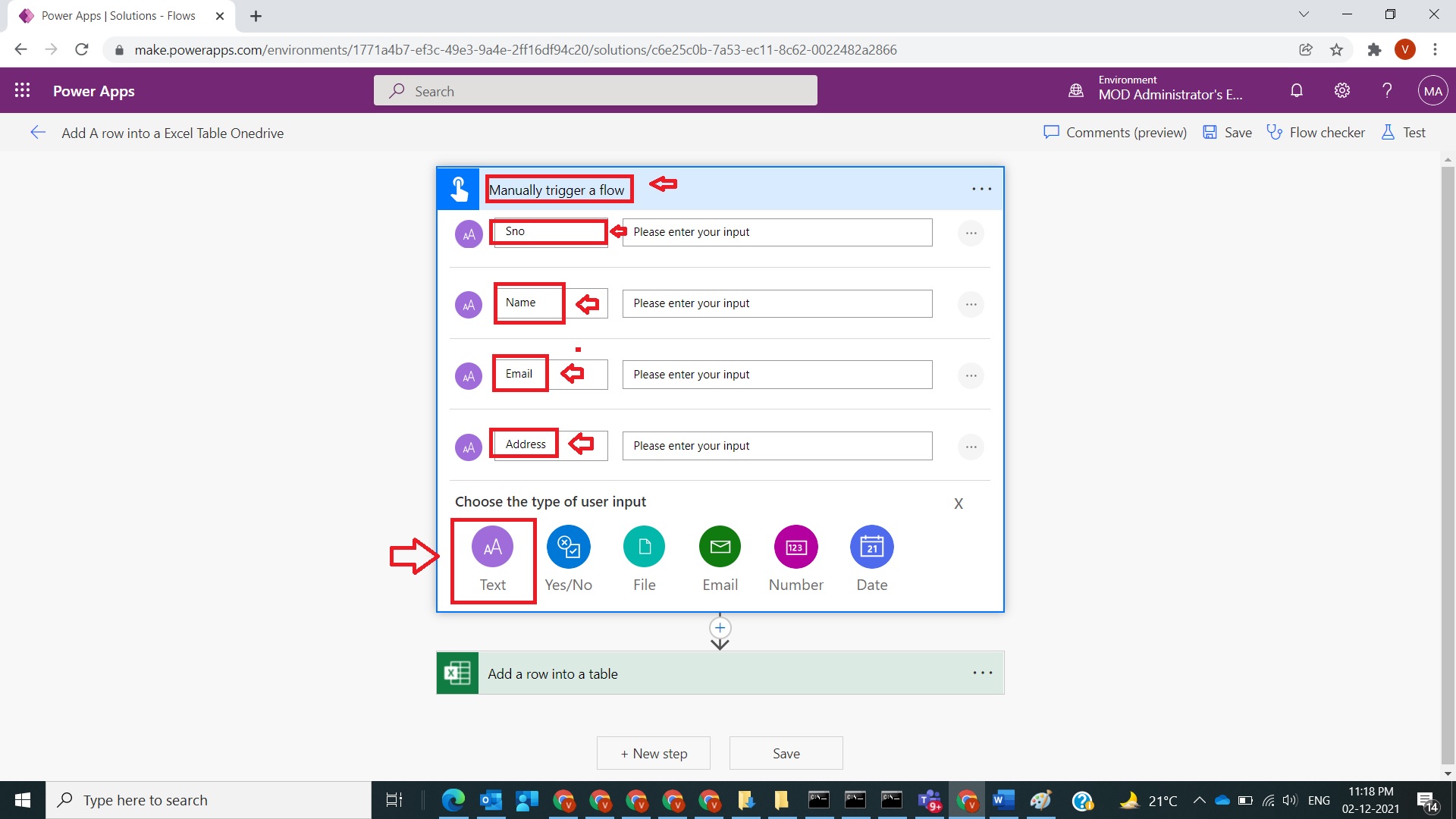Select the Email input type icon
This screenshot has height=819, width=1456.
point(720,547)
